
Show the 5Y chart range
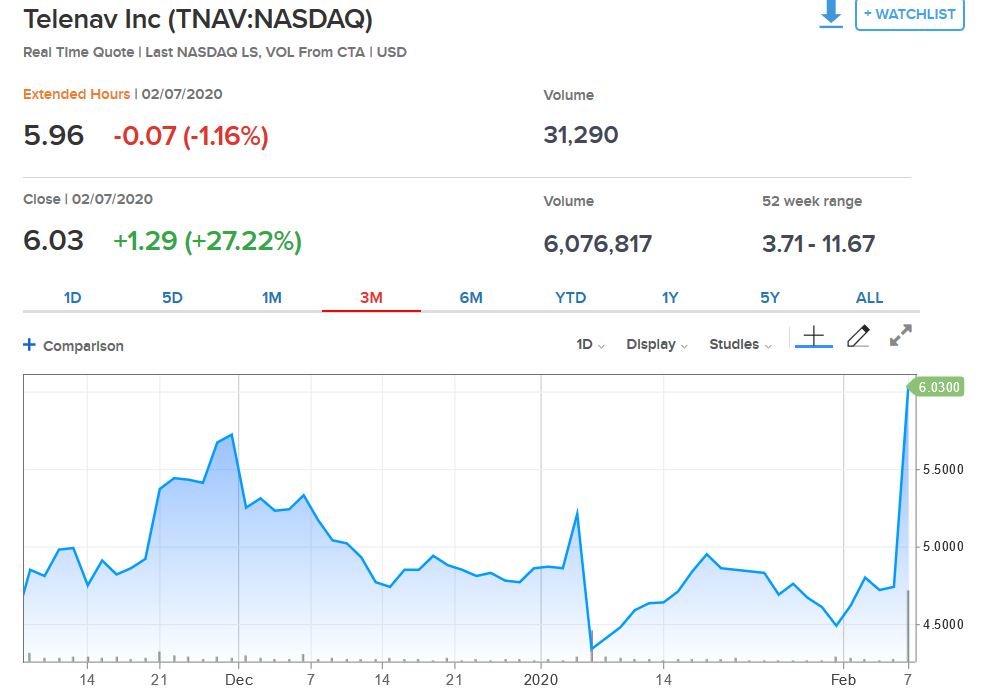pos(769,297)
